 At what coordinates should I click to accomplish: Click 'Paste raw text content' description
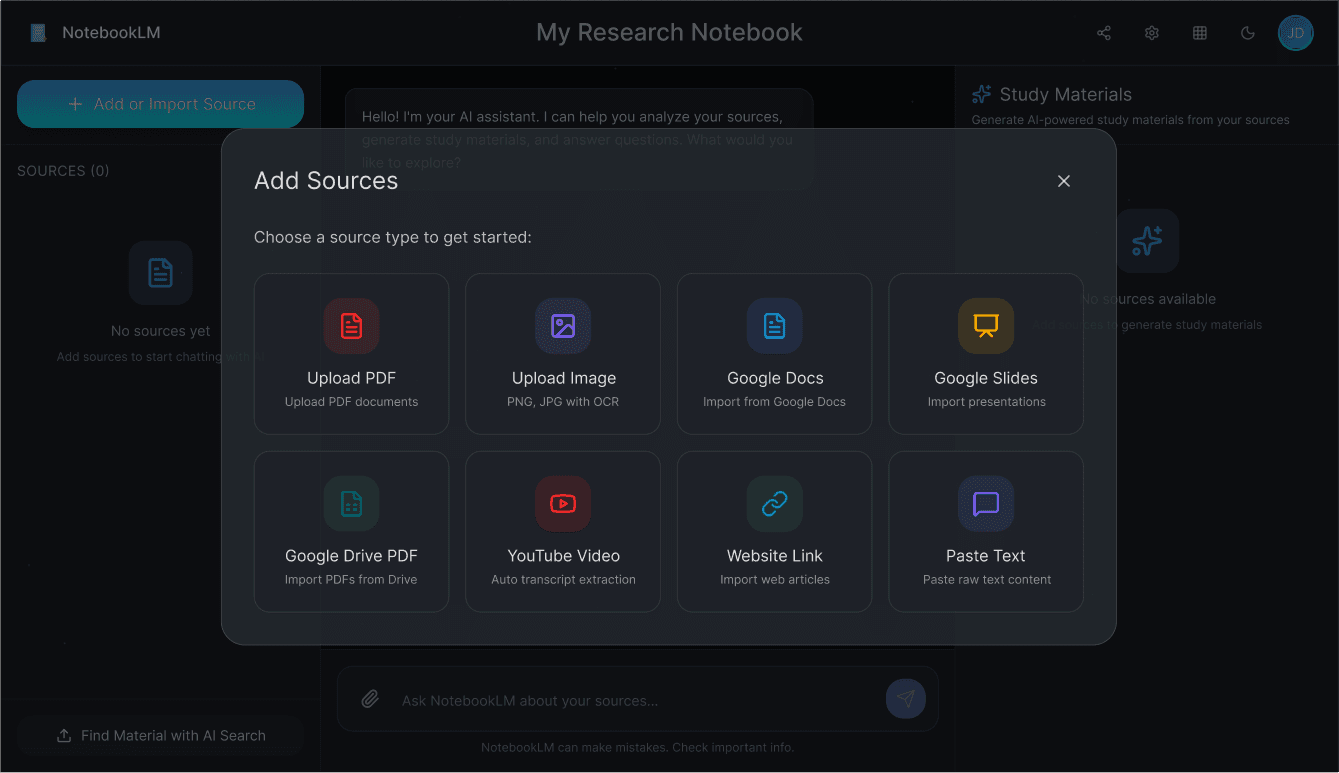click(x=987, y=580)
